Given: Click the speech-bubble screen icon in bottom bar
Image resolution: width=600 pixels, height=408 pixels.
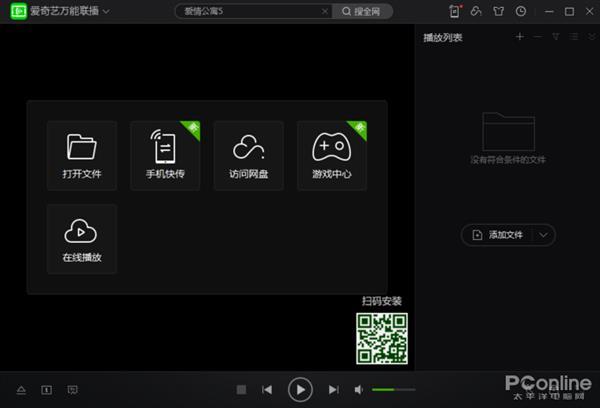Looking at the screenshot, I should 72,390.
